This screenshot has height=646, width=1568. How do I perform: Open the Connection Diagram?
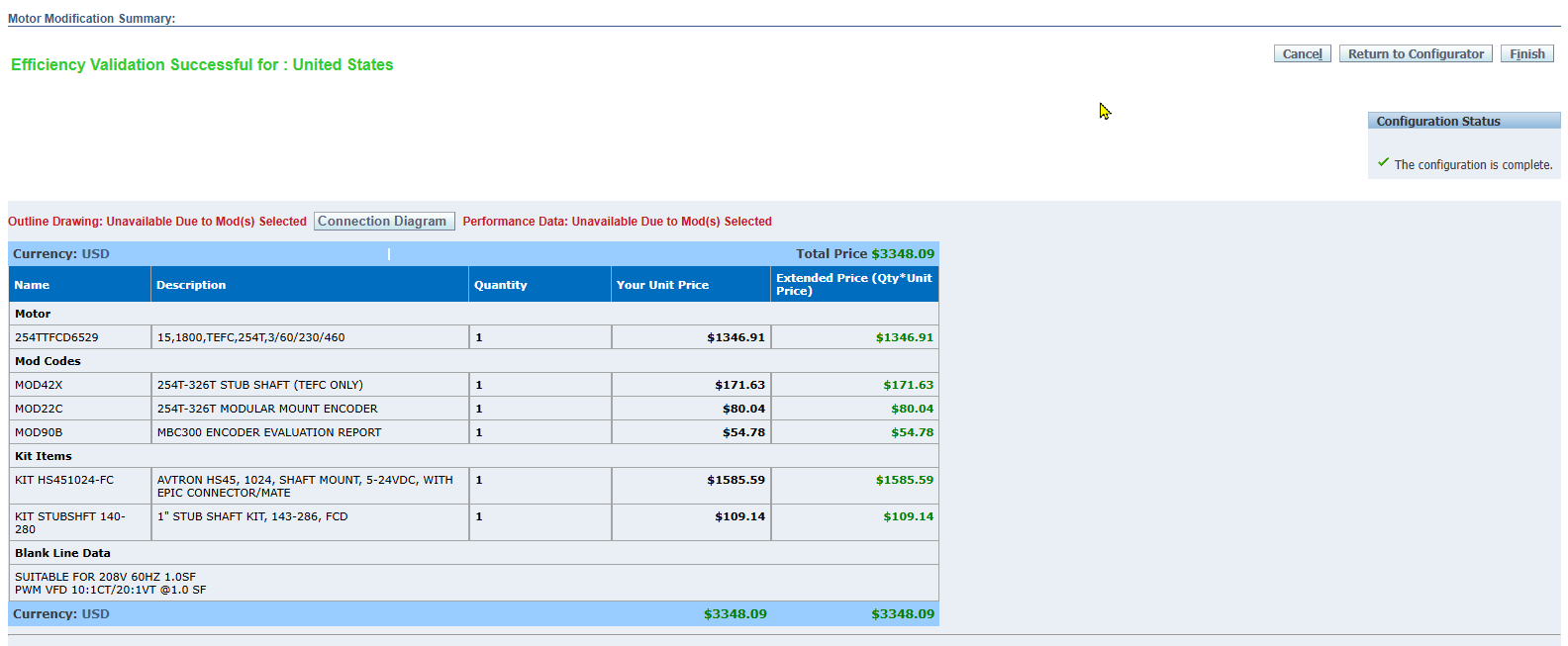(383, 222)
